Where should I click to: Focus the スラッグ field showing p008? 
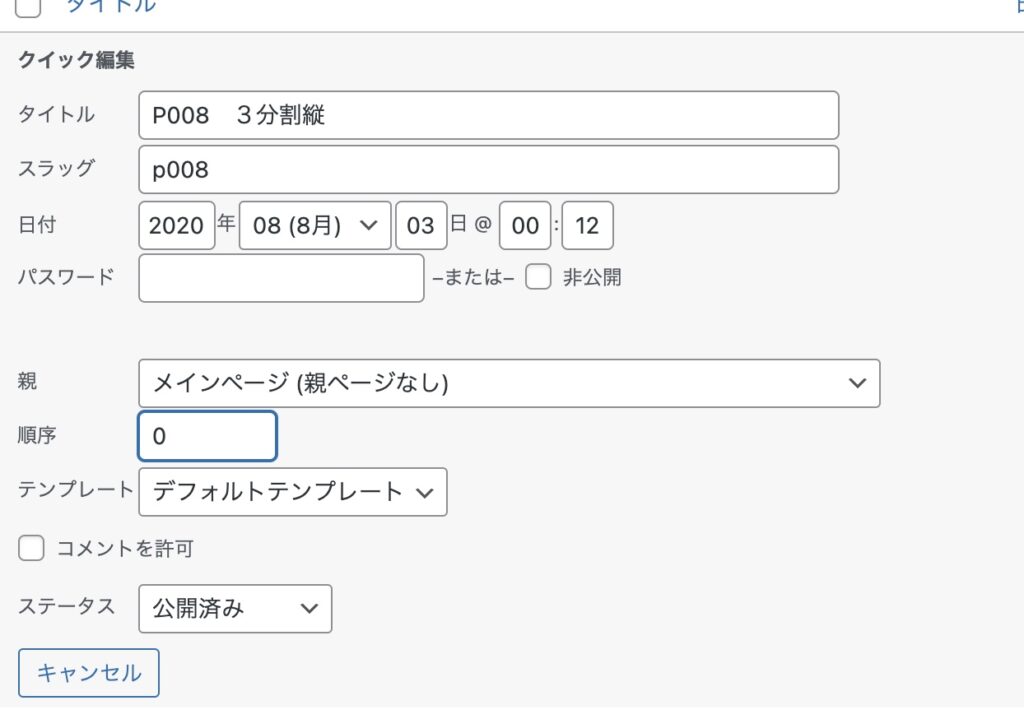point(488,170)
